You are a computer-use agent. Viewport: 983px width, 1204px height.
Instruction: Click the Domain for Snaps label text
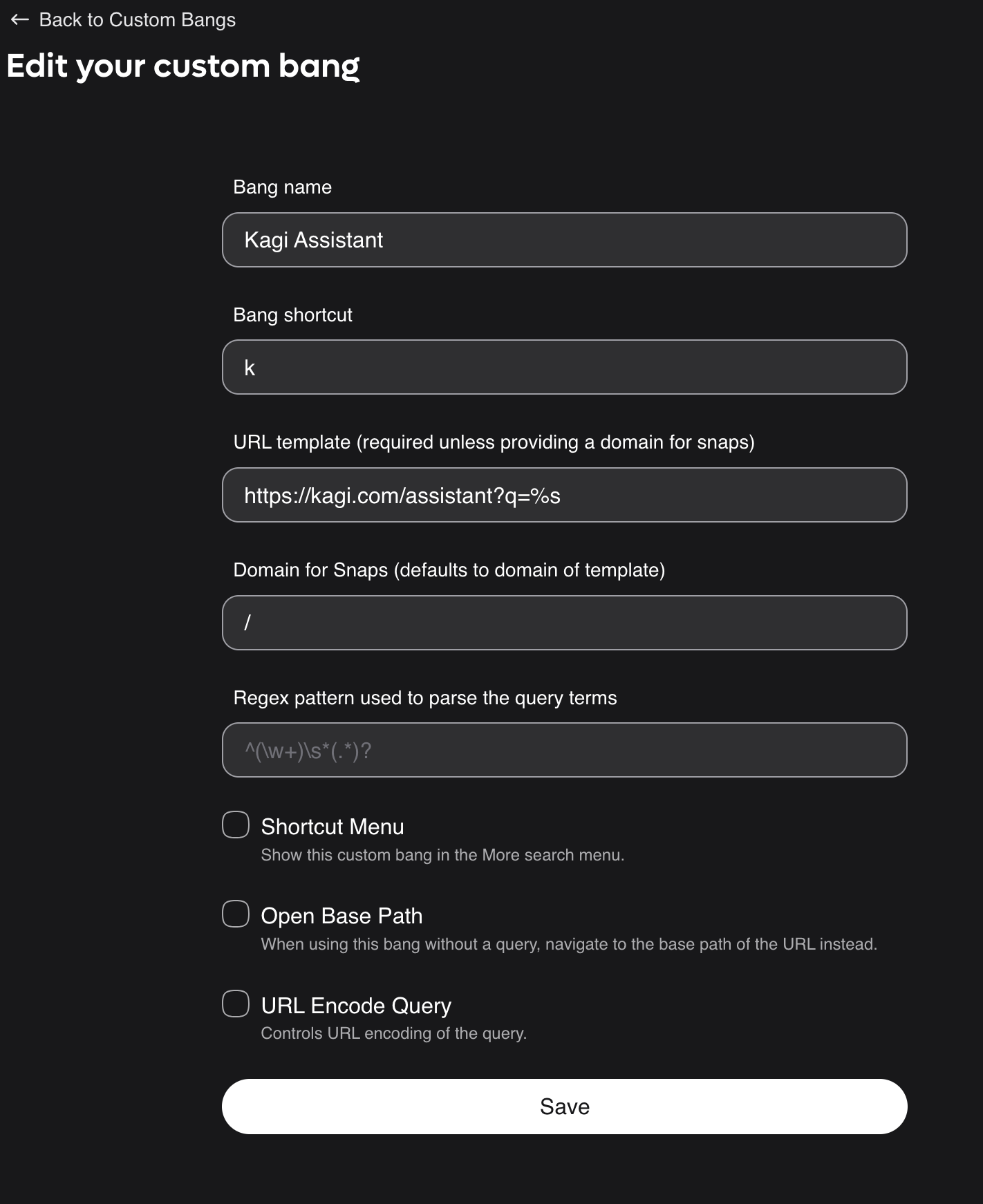click(x=449, y=570)
